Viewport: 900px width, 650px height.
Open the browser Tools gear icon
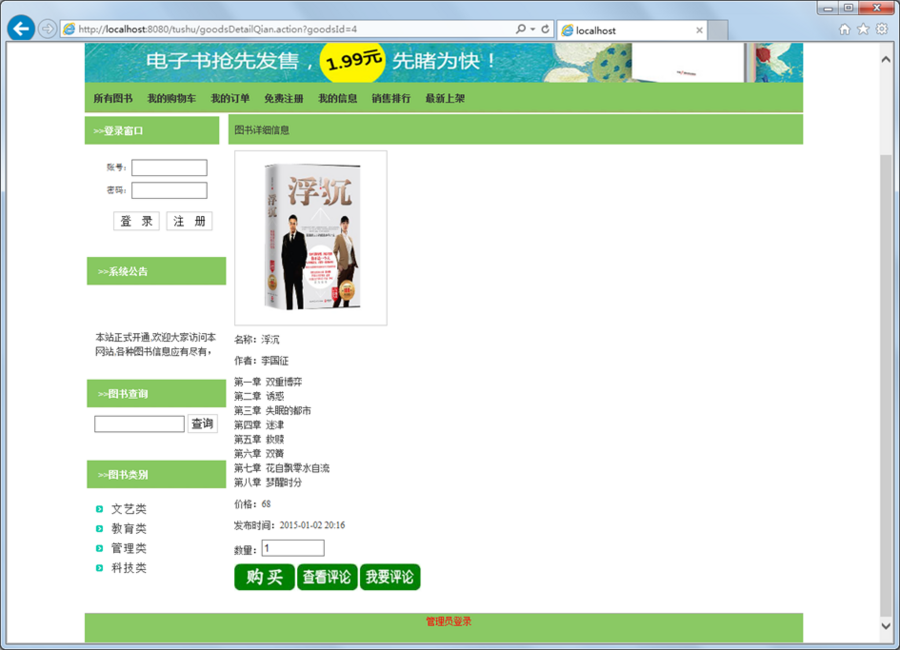pyautogui.click(x=880, y=29)
